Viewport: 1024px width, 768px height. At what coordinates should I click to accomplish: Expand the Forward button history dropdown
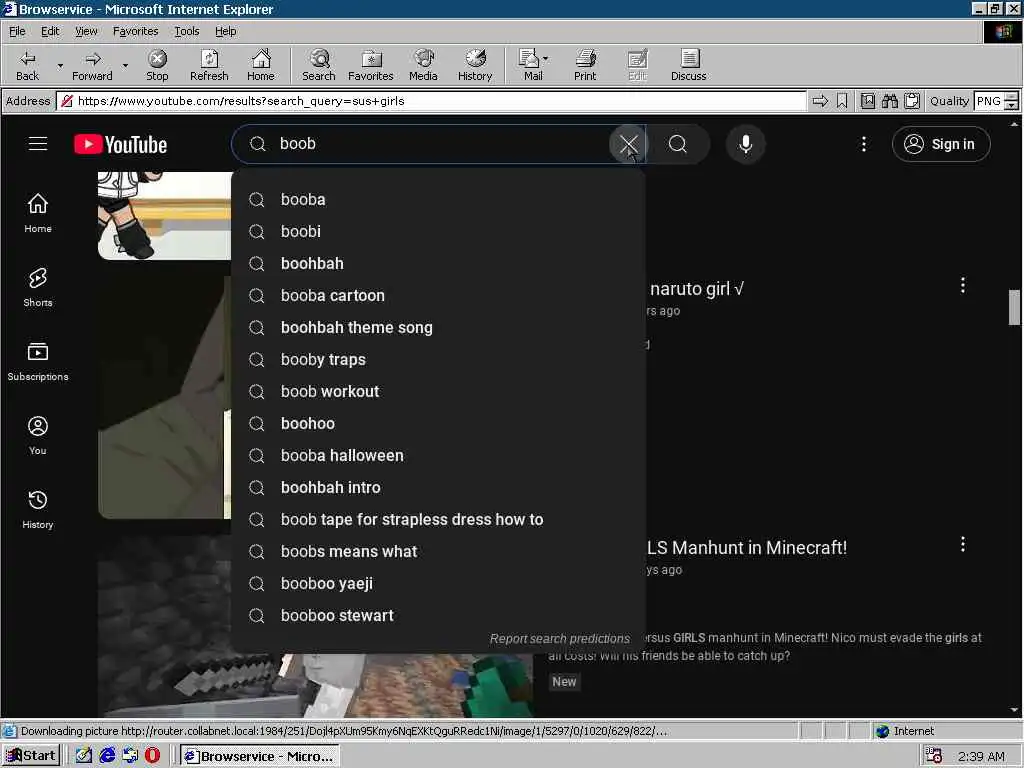(125, 65)
